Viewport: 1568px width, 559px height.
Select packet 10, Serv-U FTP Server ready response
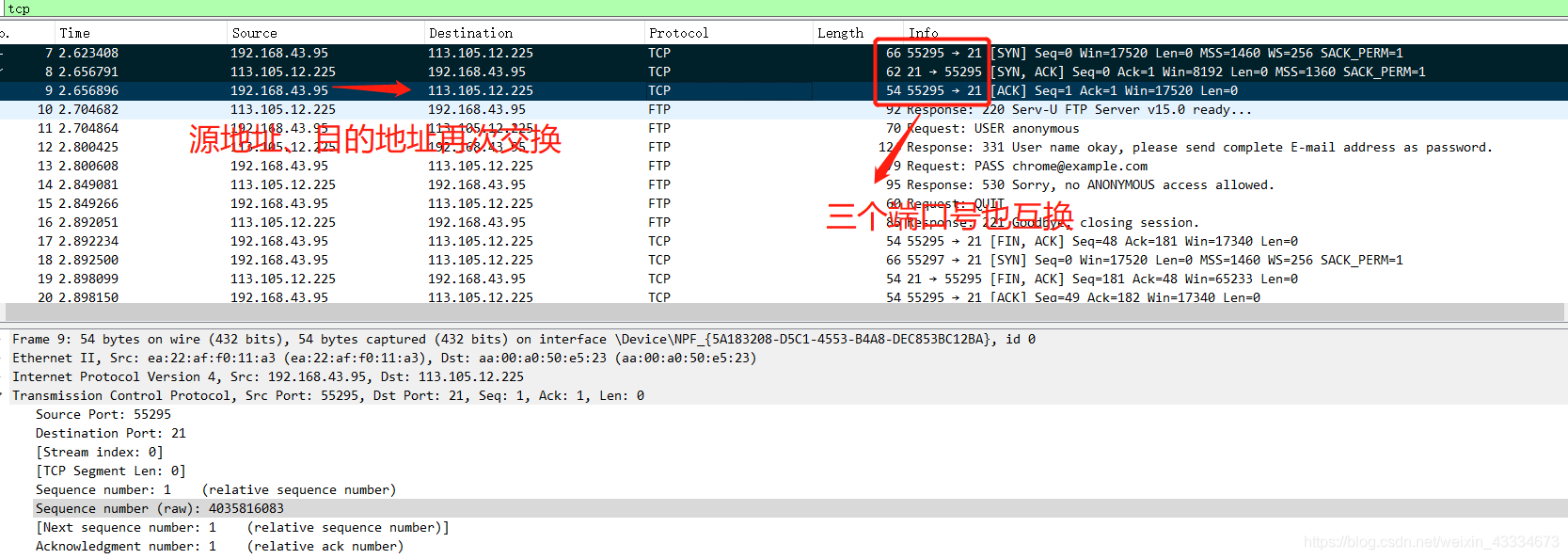coord(784,109)
